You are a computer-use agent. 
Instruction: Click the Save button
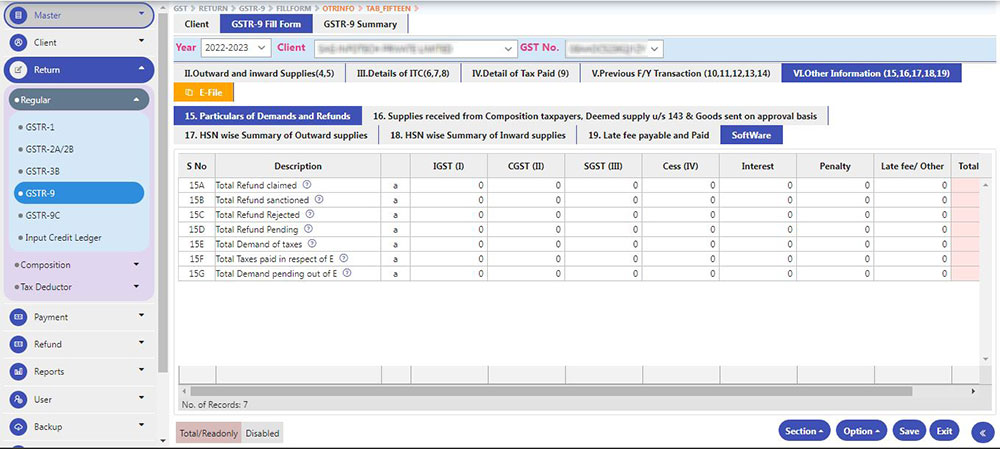click(x=909, y=431)
